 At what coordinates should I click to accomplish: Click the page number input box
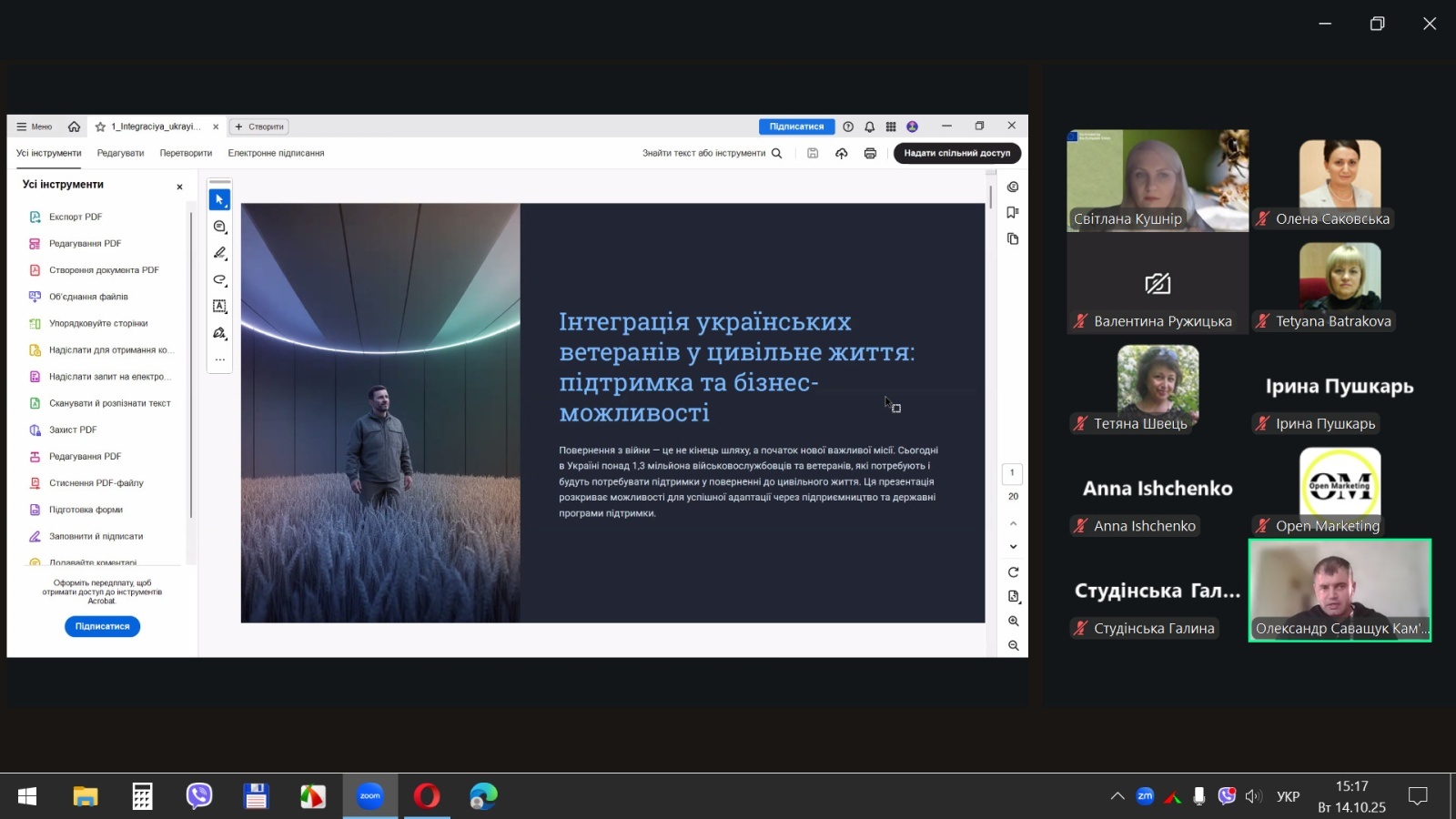coord(1012,473)
